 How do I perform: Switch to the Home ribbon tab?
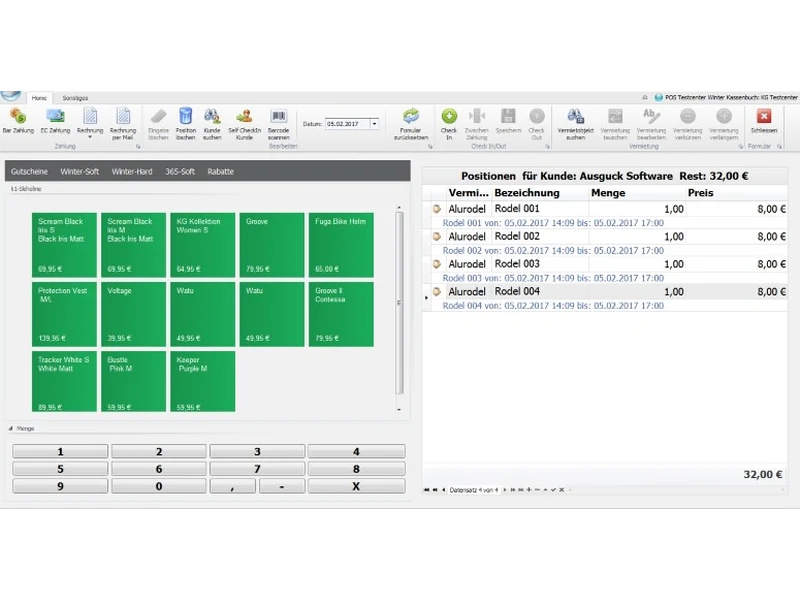(39, 98)
